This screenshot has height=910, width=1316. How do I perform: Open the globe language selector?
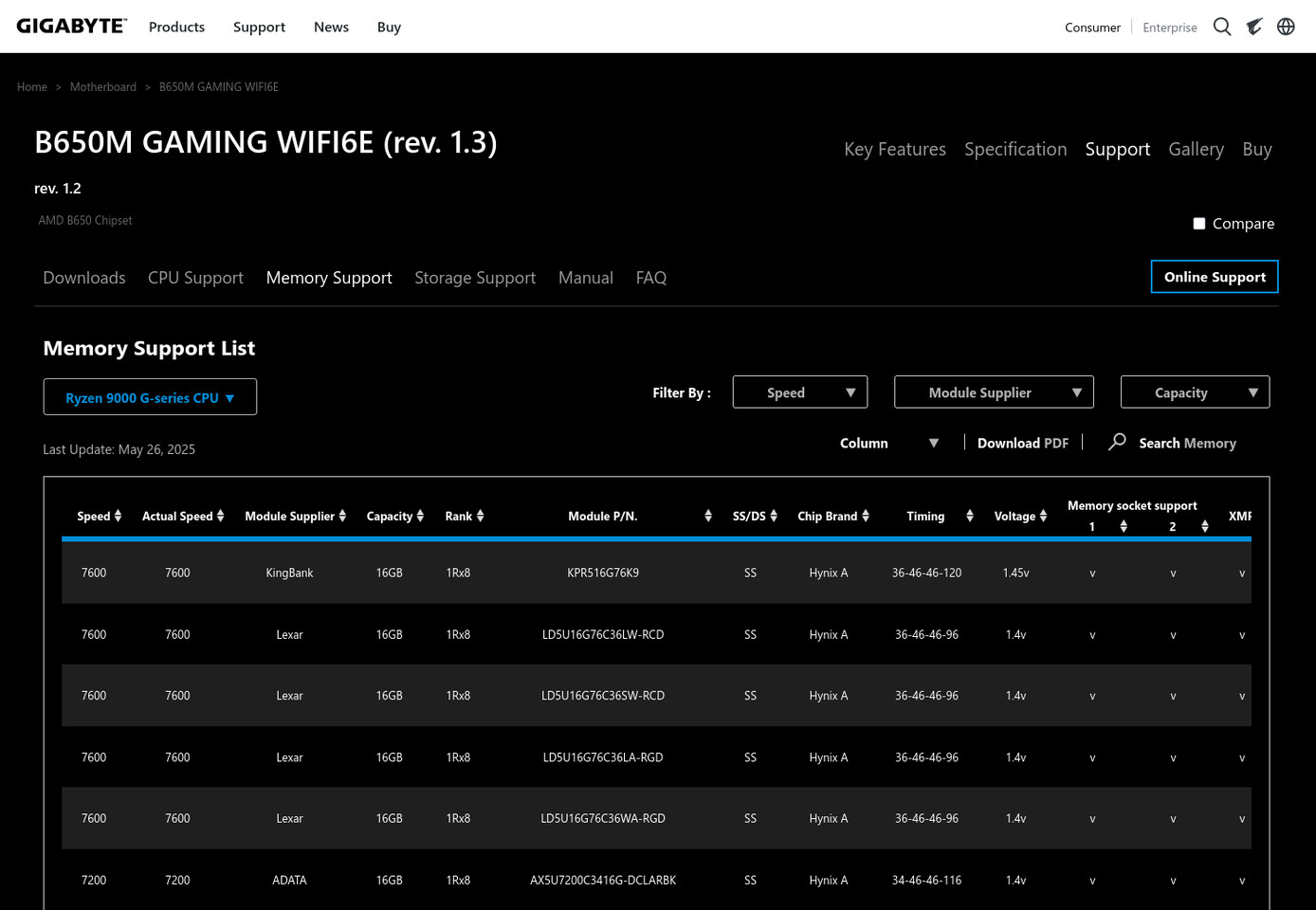(x=1286, y=27)
